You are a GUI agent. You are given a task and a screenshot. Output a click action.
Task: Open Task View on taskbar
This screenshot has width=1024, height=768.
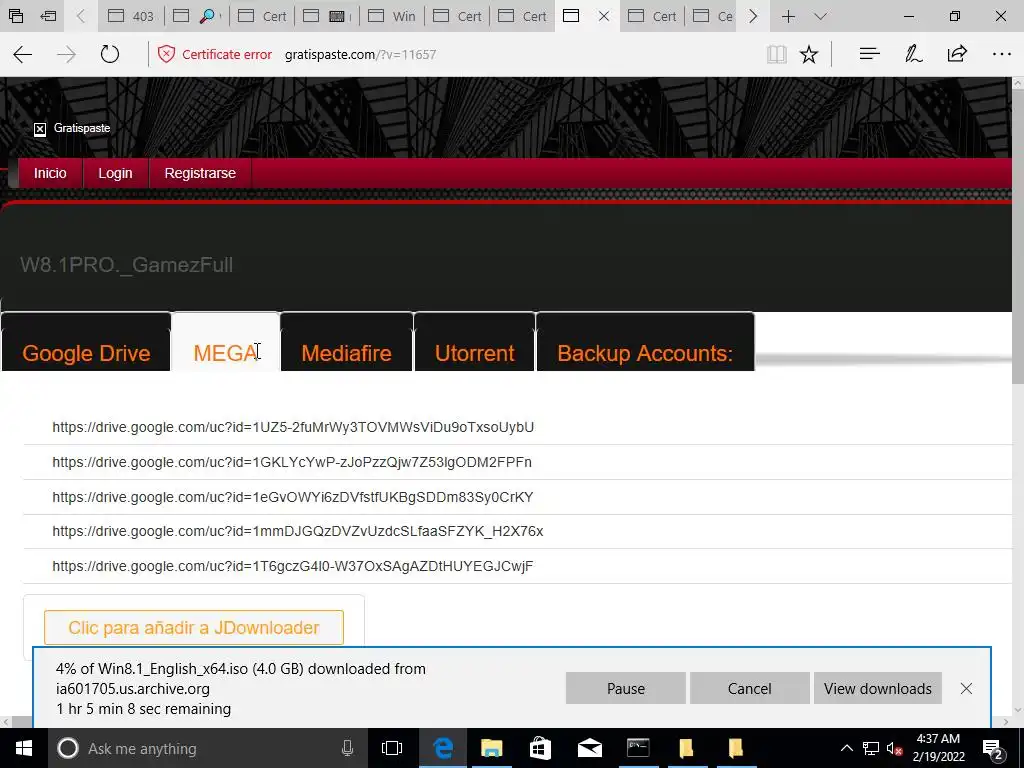[392, 748]
